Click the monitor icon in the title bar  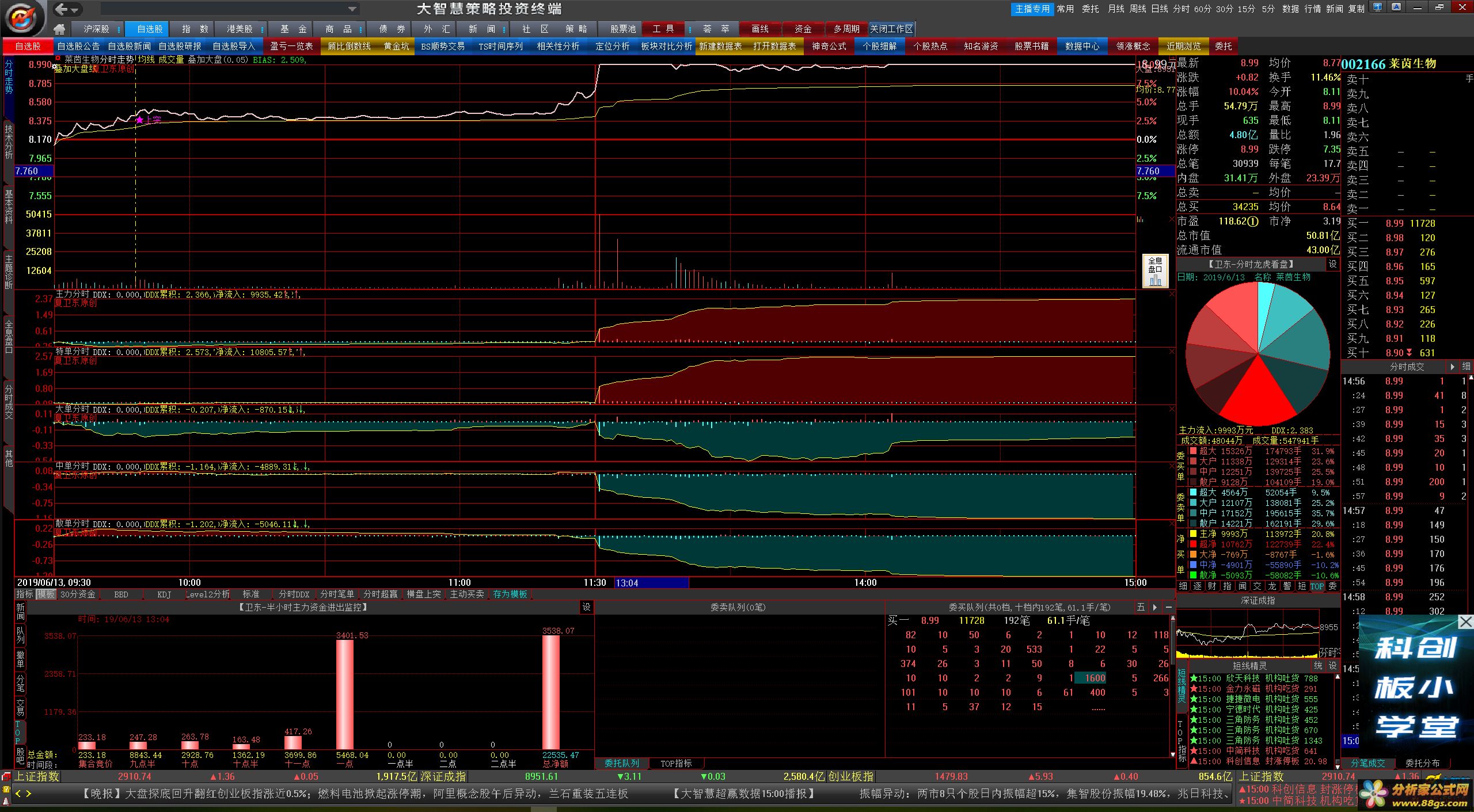coord(1377,7)
